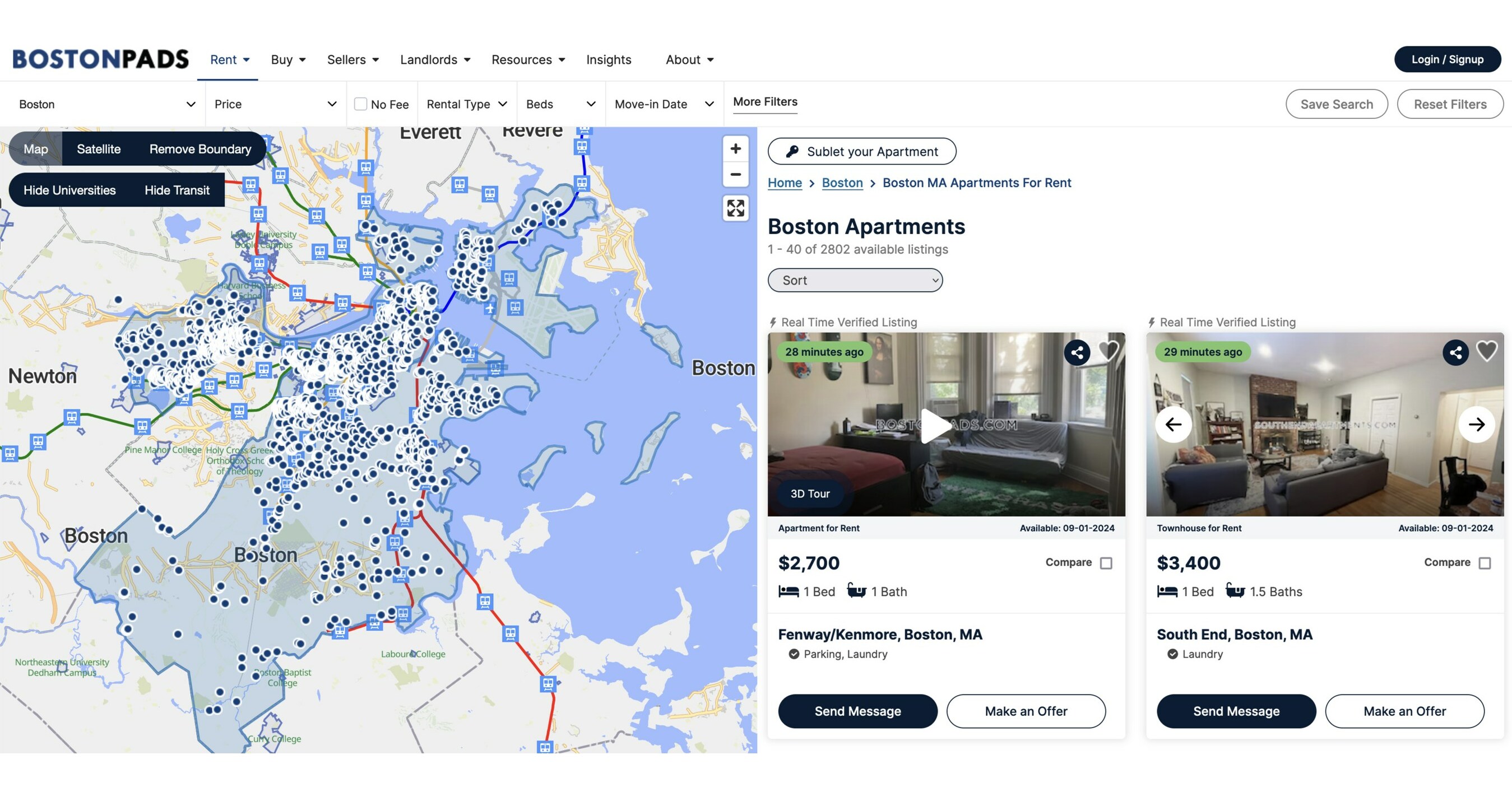Show next photo of South End townhouse
Image resolution: width=1512 pixels, height=792 pixels.
tap(1476, 424)
